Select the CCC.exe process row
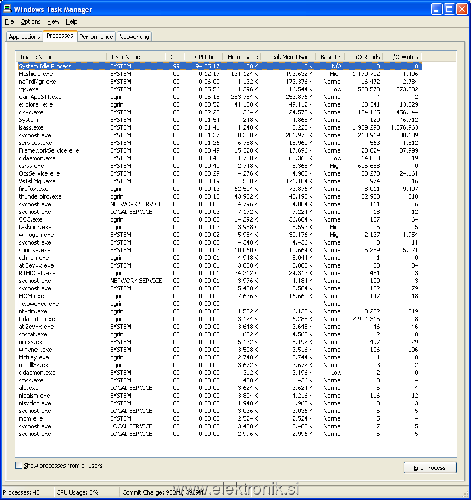Viewport: 471px width, 500px height. coord(219,220)
